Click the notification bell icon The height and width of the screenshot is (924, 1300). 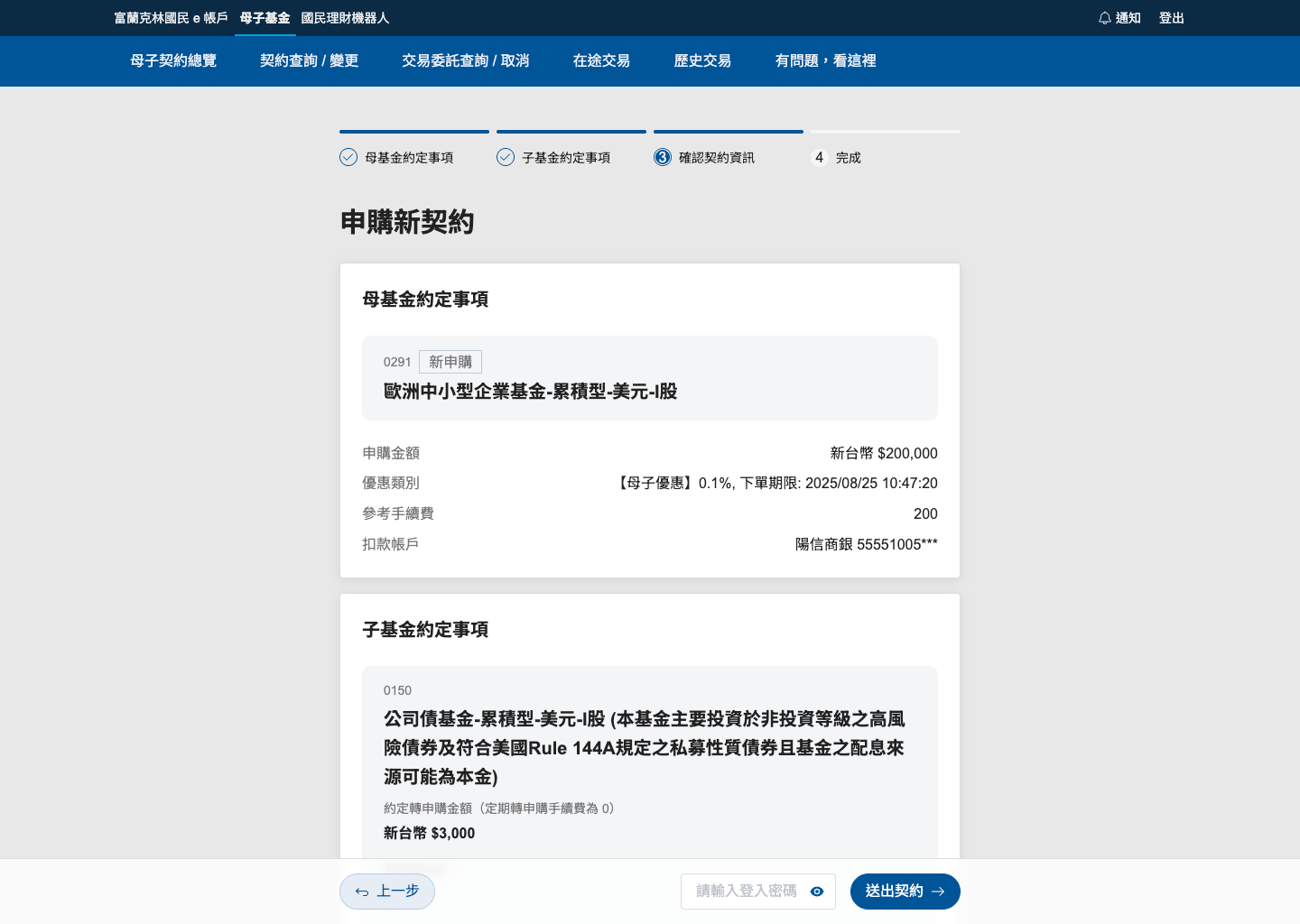click(x=1104, y=18)
